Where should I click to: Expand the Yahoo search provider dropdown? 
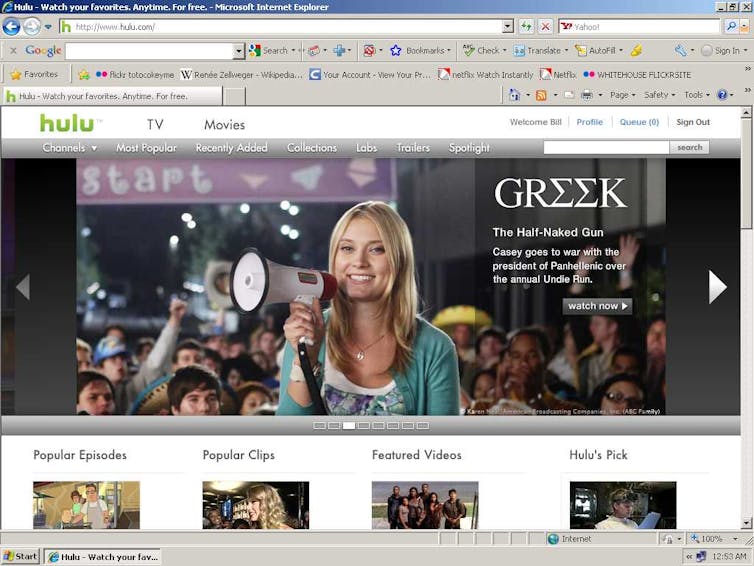[x=745, y=26]
